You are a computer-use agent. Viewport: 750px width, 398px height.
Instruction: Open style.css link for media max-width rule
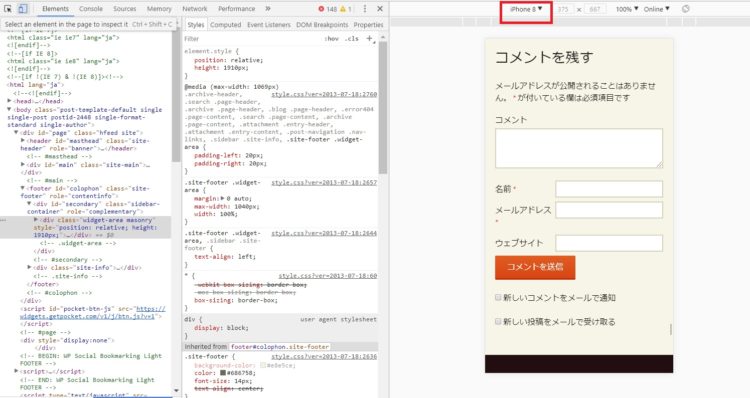[x=324, y=95]
